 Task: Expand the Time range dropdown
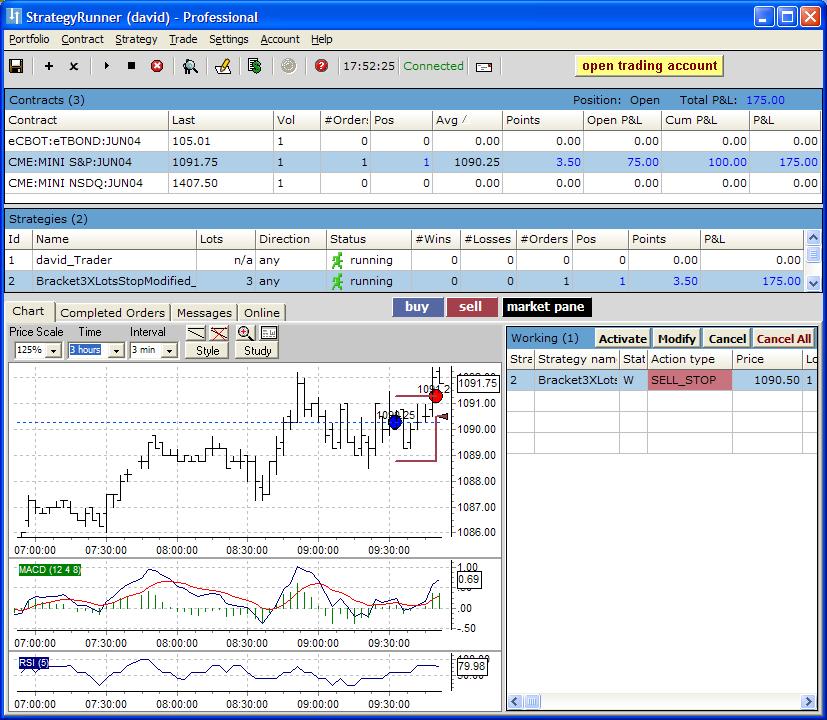(116, 351)
